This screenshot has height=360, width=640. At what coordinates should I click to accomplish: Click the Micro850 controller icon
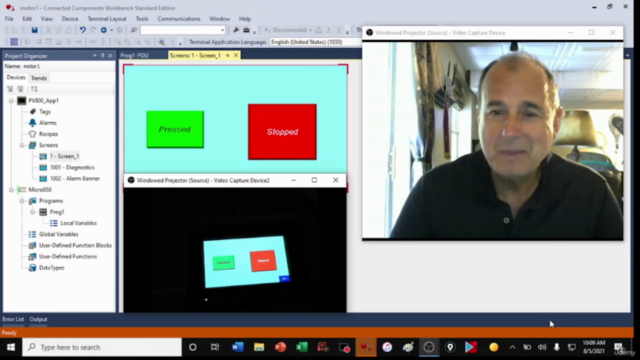[22, 189]
